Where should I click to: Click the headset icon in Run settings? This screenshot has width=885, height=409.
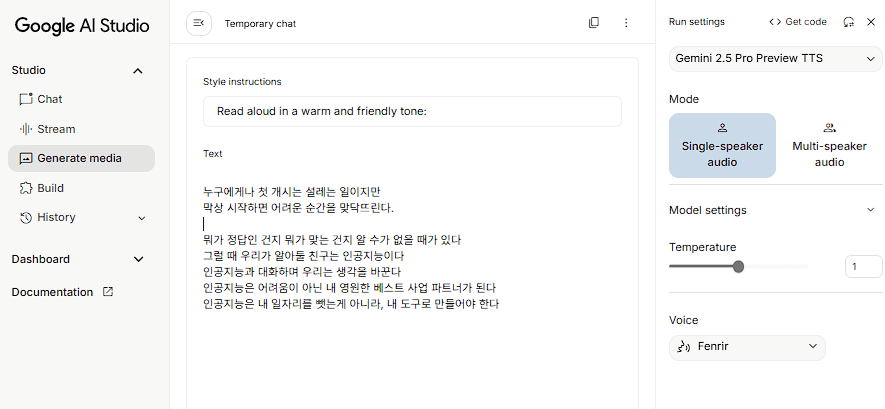(x=849, y=22)
